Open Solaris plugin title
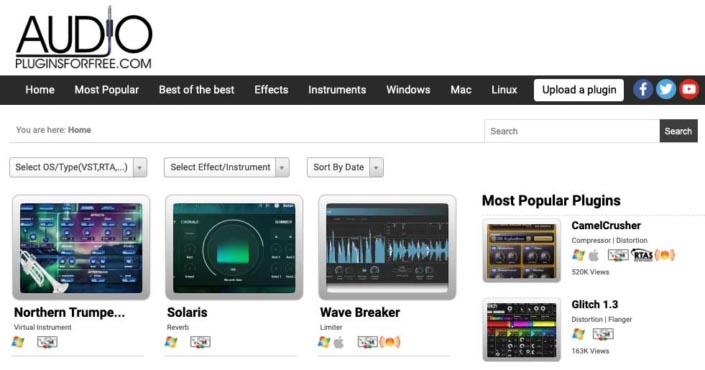705x370 pixels. tap(187, 312)
